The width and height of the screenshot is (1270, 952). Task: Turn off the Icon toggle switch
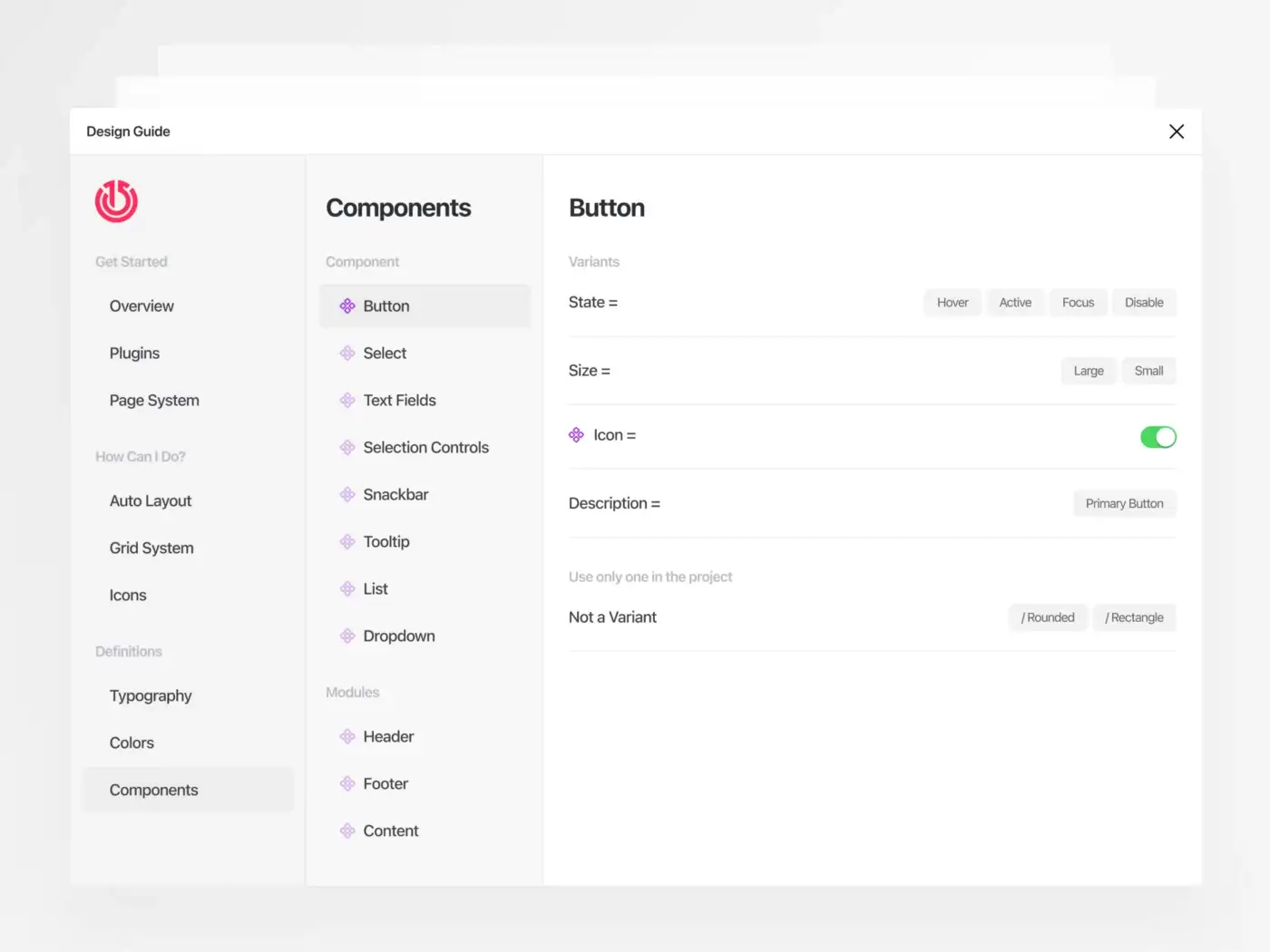tap(1158, 437)
